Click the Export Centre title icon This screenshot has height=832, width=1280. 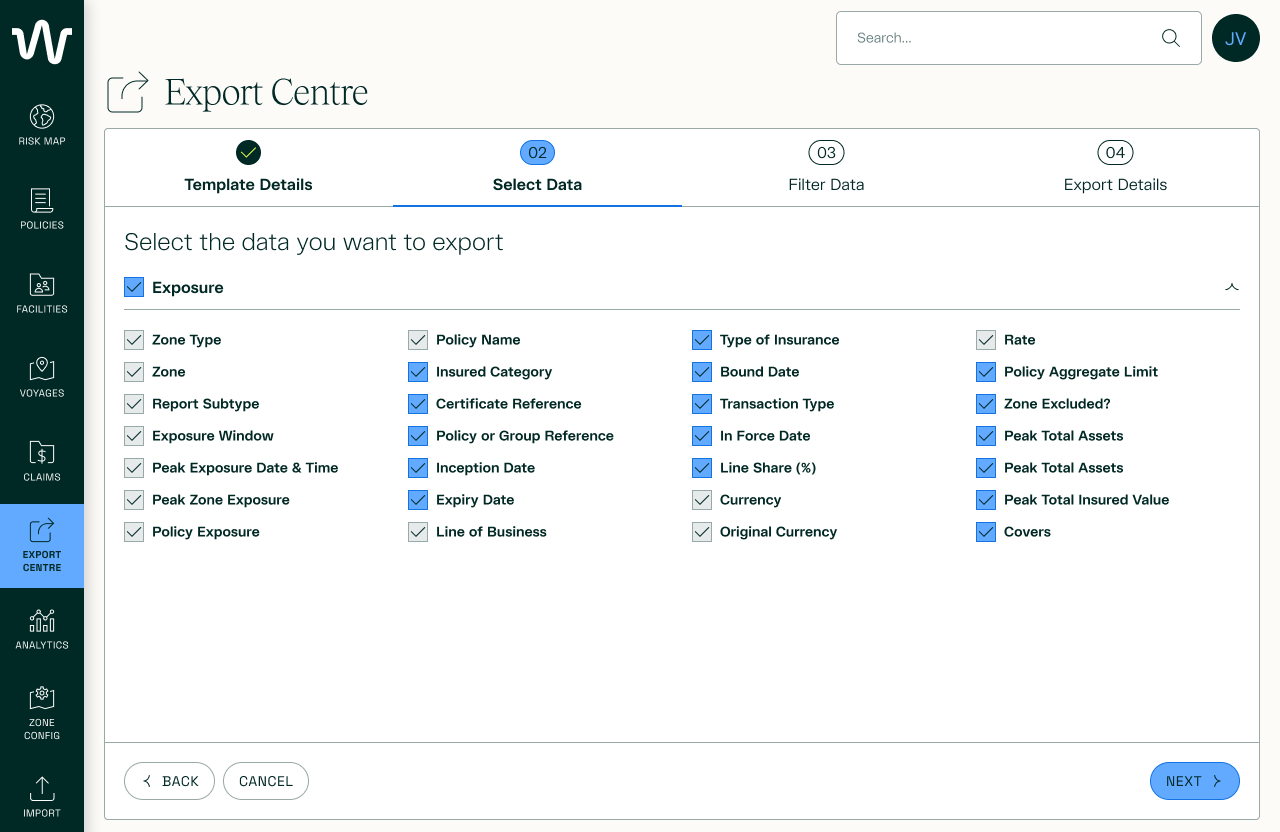coord(128,92)
